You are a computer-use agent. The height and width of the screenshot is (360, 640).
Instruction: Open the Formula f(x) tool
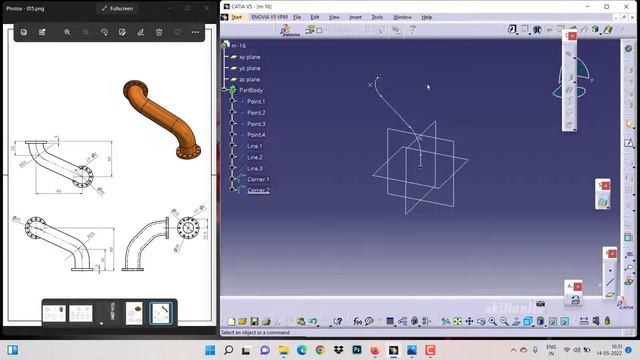[x=357, y=322]
